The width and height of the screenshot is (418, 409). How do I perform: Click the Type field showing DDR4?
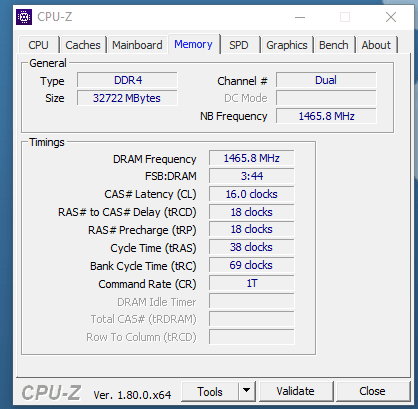tap(127, 80)
